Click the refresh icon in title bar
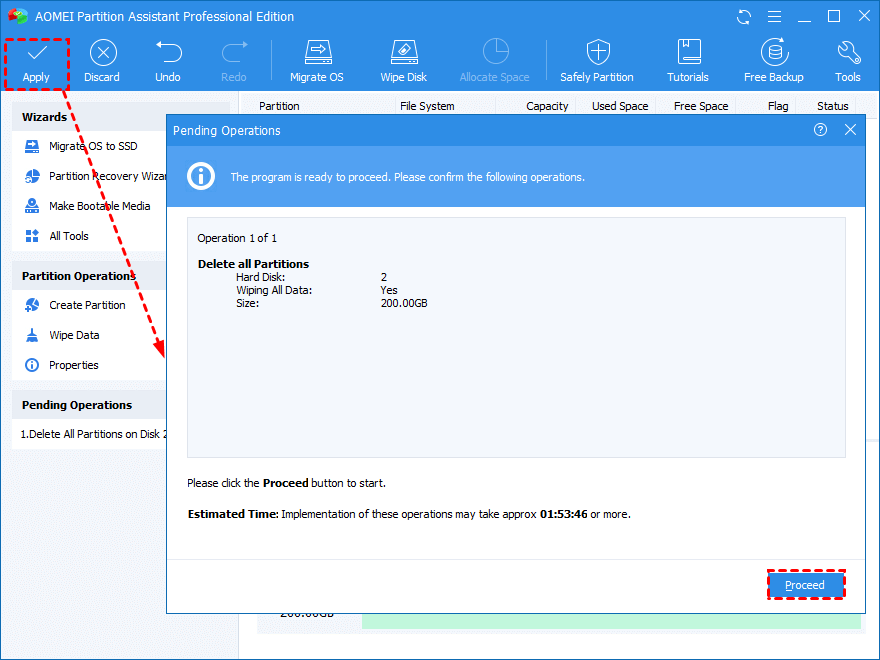The width and height of the screenshot is (880, 660). tap(744, 17)
